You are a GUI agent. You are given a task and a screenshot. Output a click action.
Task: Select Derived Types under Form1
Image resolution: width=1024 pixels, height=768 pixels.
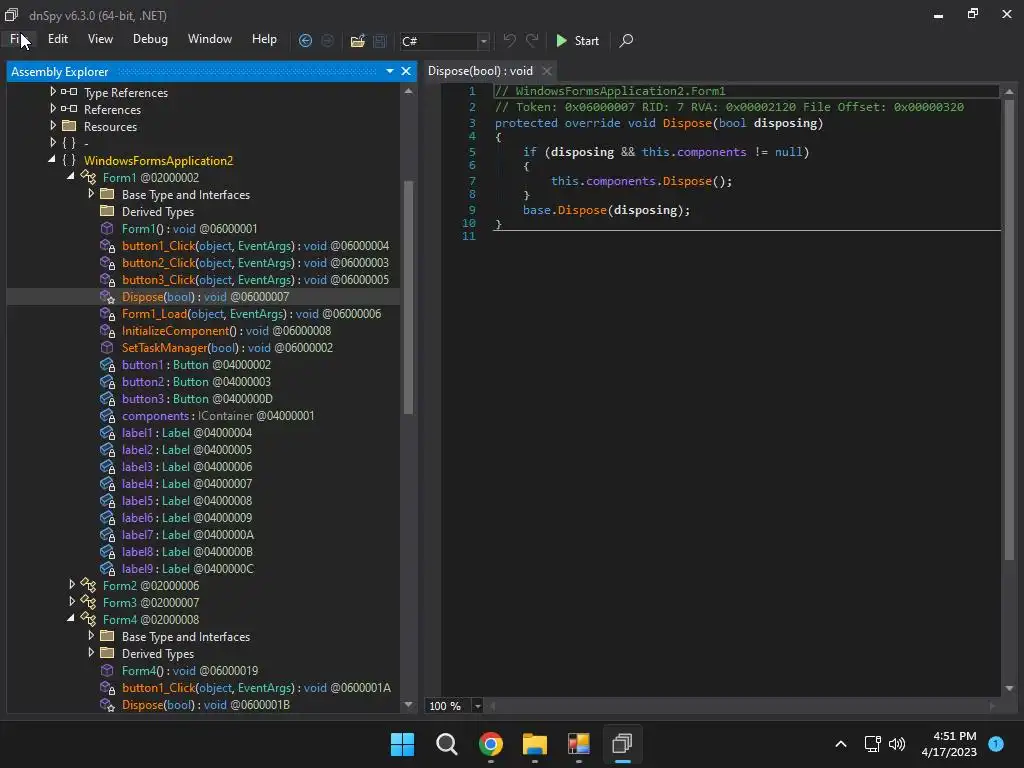158,212
